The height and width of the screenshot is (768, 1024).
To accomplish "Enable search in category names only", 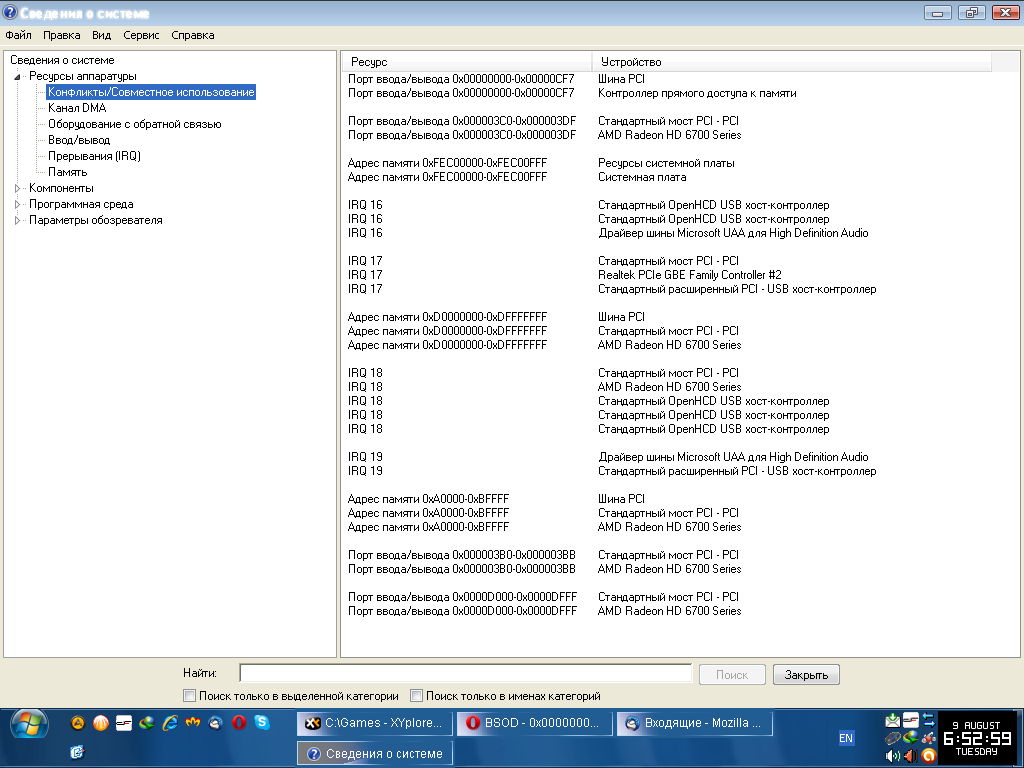I will (x=416, y=696).
